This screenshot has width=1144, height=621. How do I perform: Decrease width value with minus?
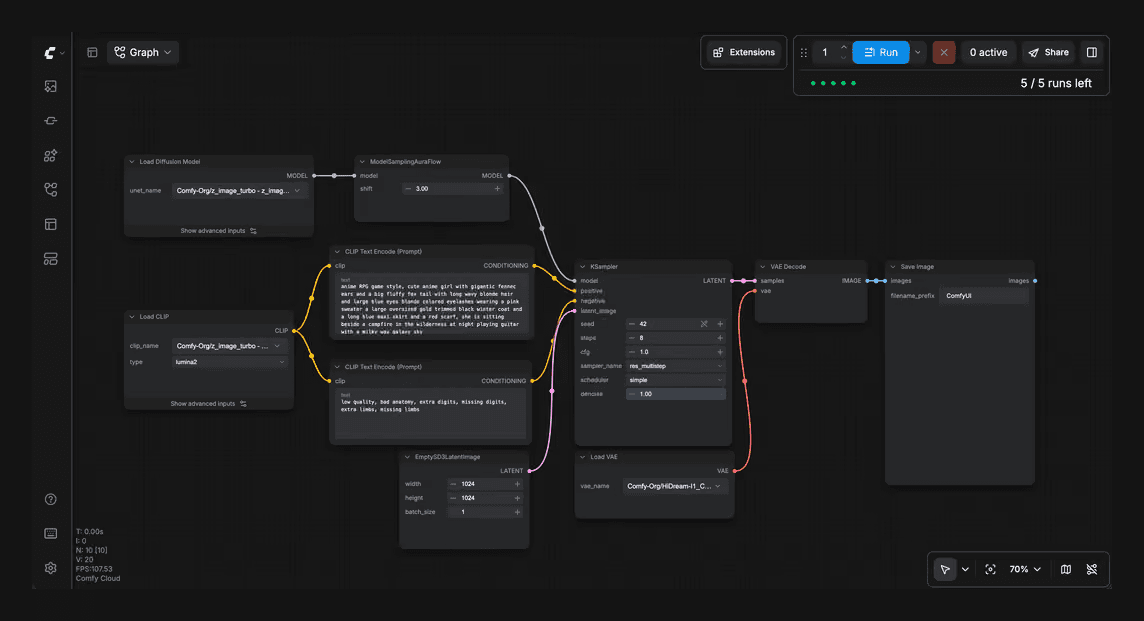453,484
